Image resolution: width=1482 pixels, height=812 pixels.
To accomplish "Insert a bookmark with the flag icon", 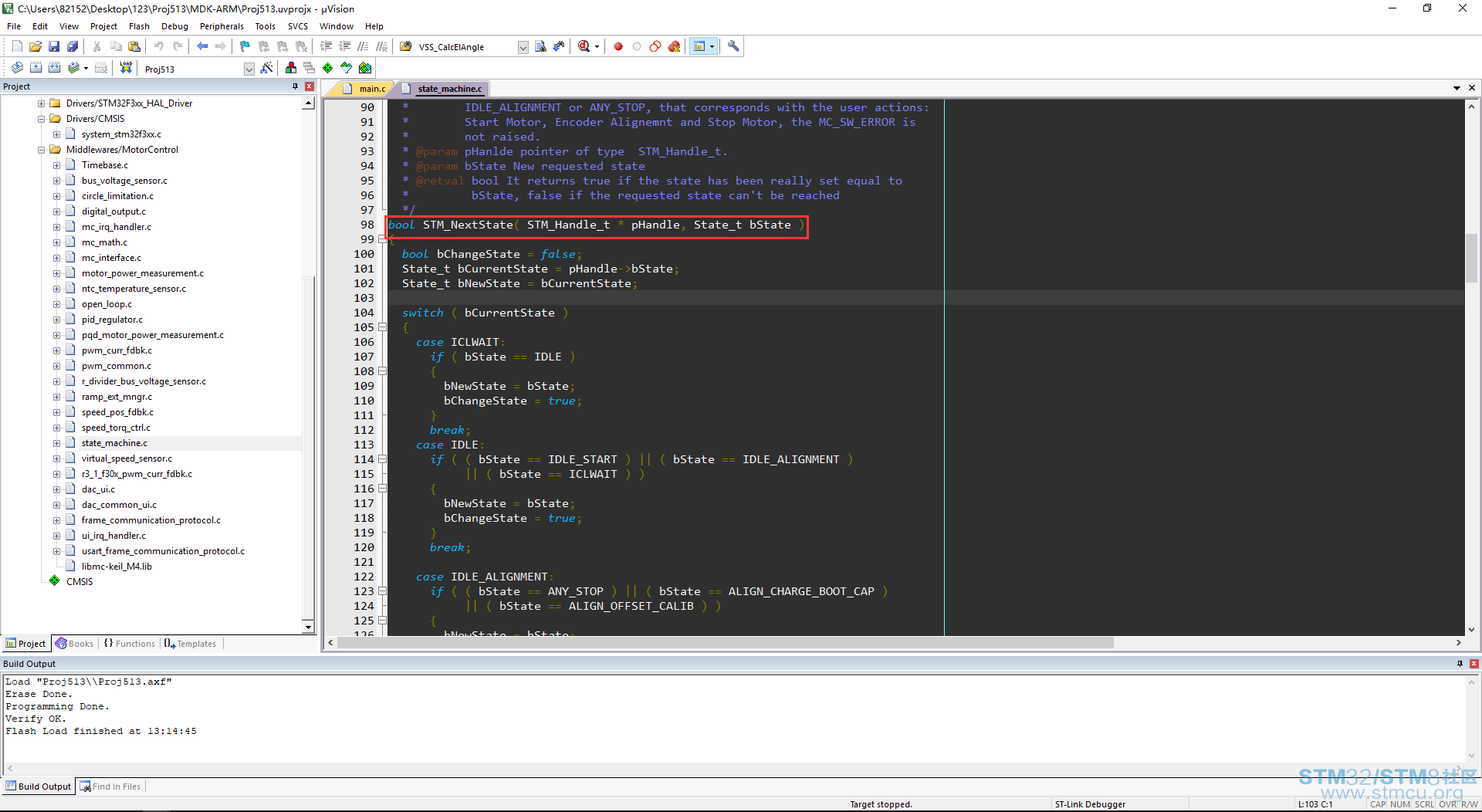I will pyautogui.click(x=245, y=46).
